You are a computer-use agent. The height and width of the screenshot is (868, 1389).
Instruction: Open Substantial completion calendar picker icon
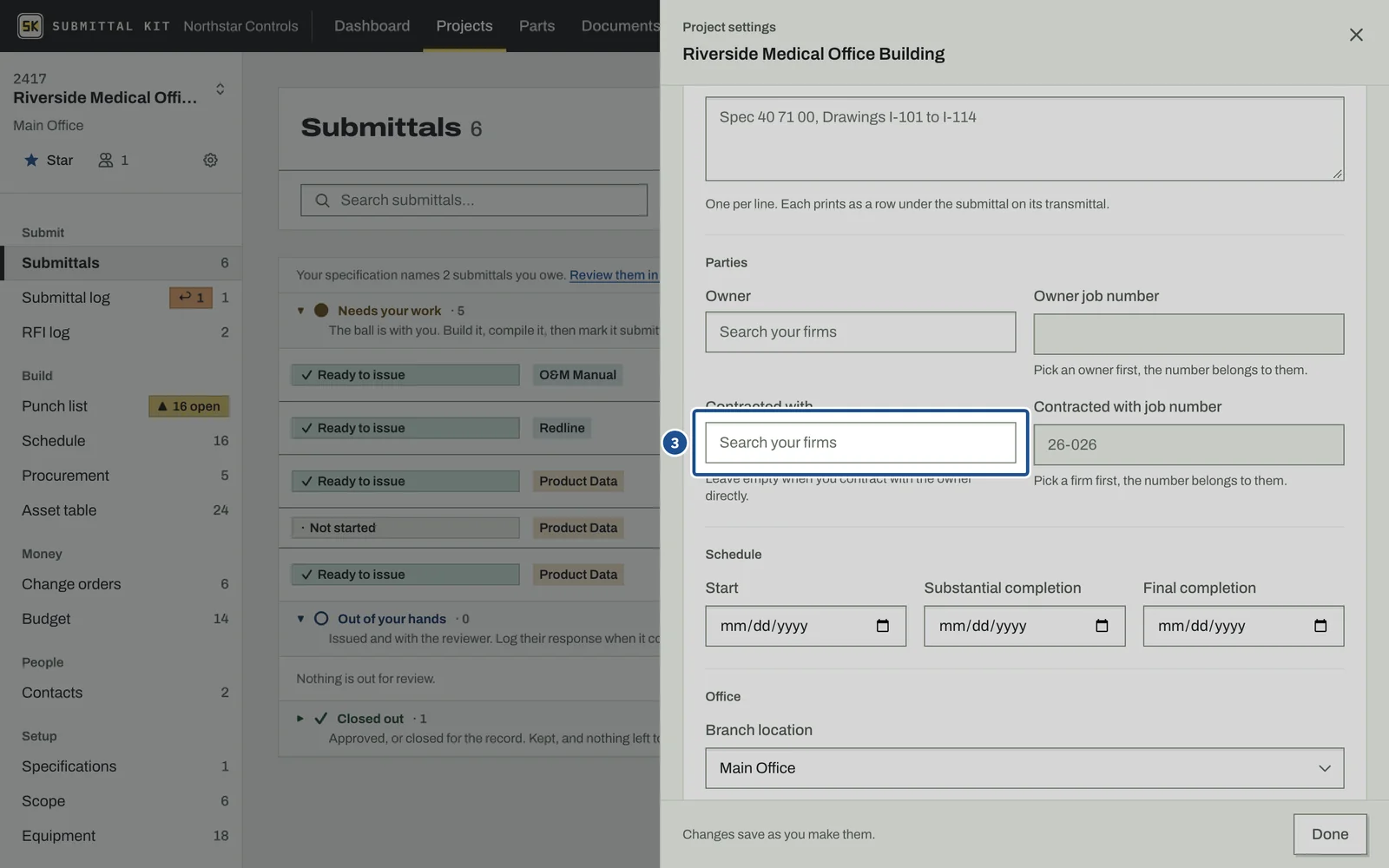(1102, 626)
